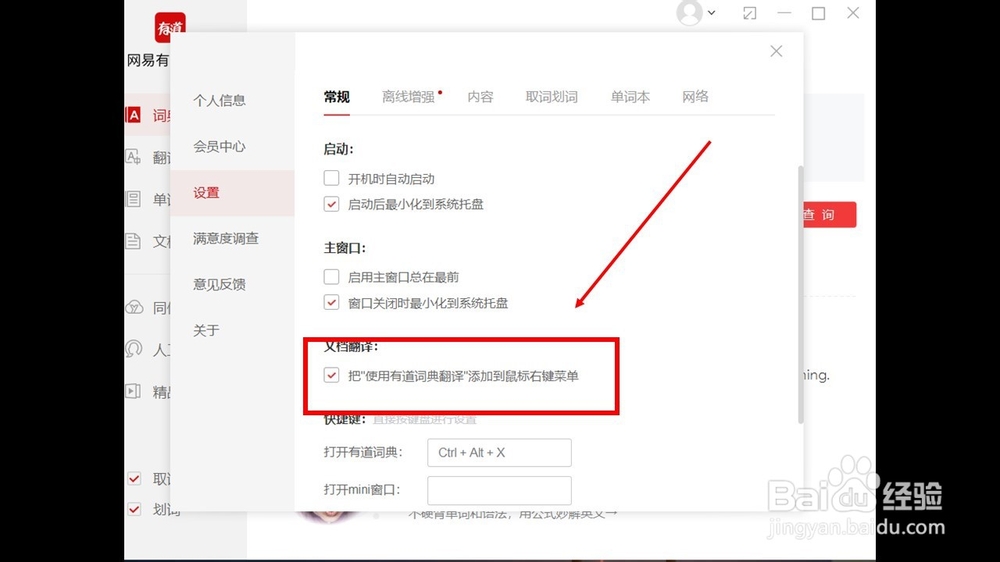Image resolution: width=1000 pixels, height=562 pixels.
Task: Click the Youdao logo icon in the sidebar
Action: tap(170, 27)
